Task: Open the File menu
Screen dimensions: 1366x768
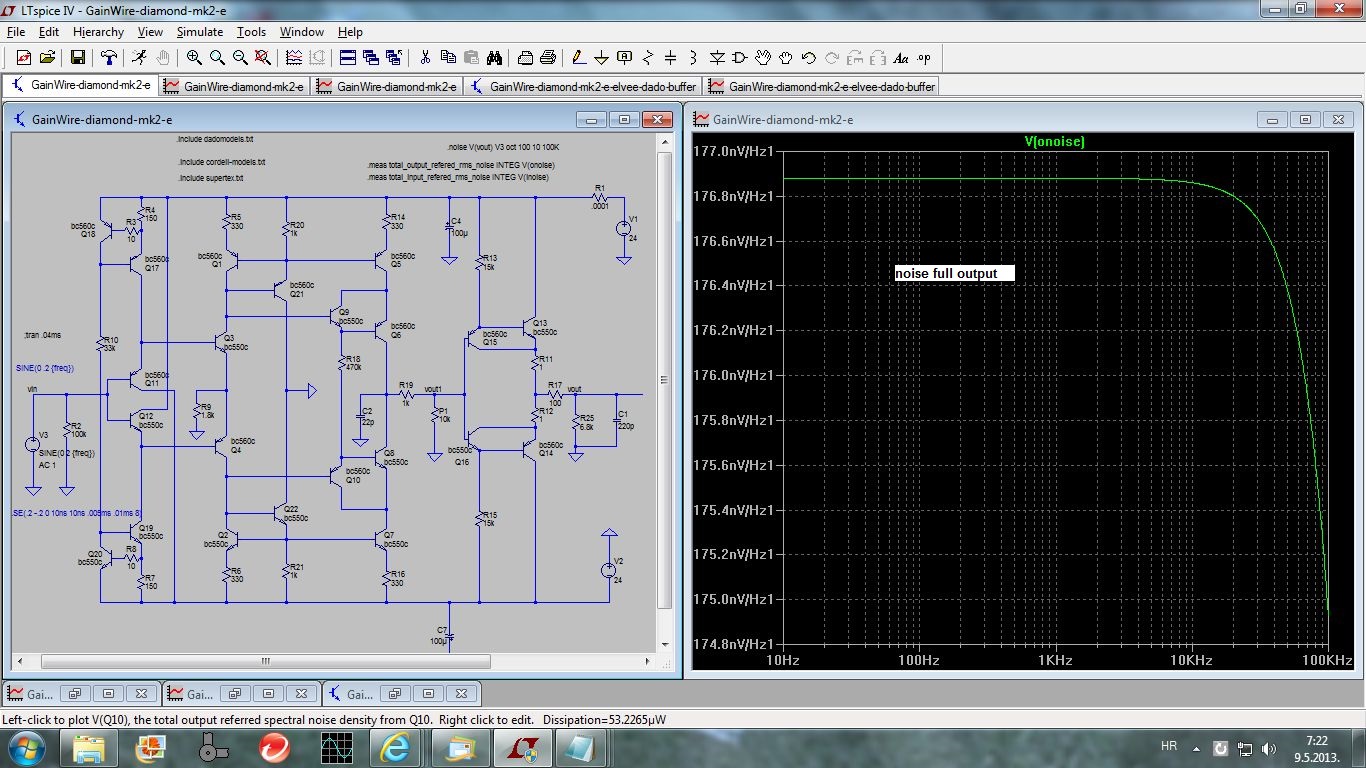Action: [16, 32]
